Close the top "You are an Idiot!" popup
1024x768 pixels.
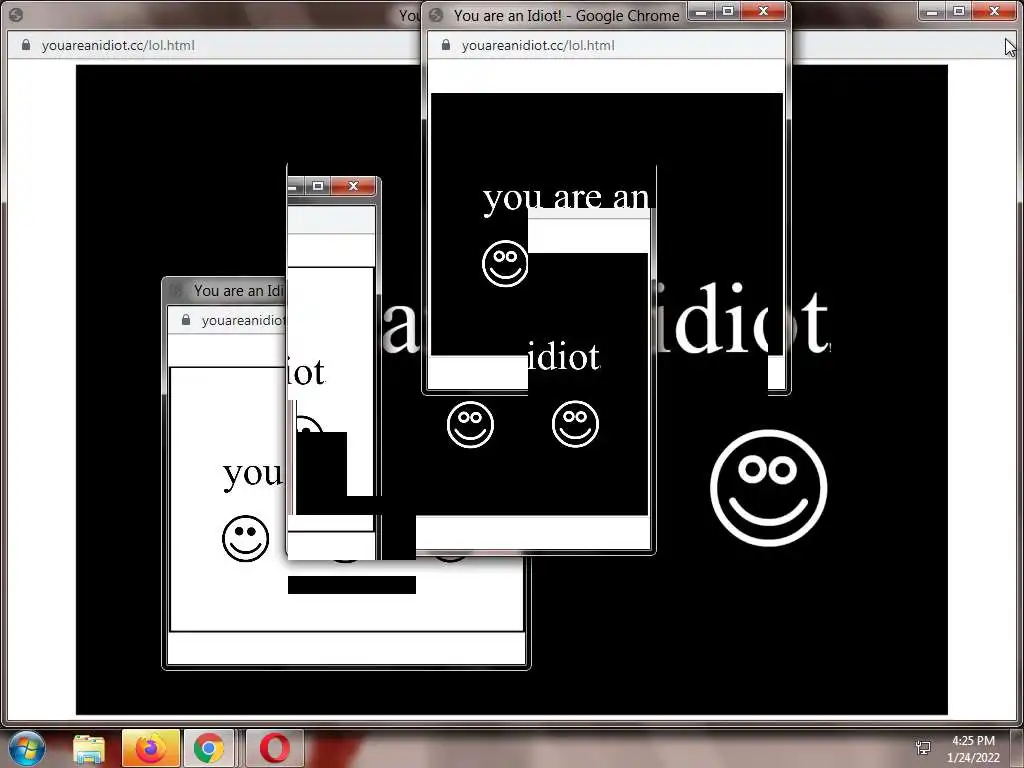pos(763,11)
